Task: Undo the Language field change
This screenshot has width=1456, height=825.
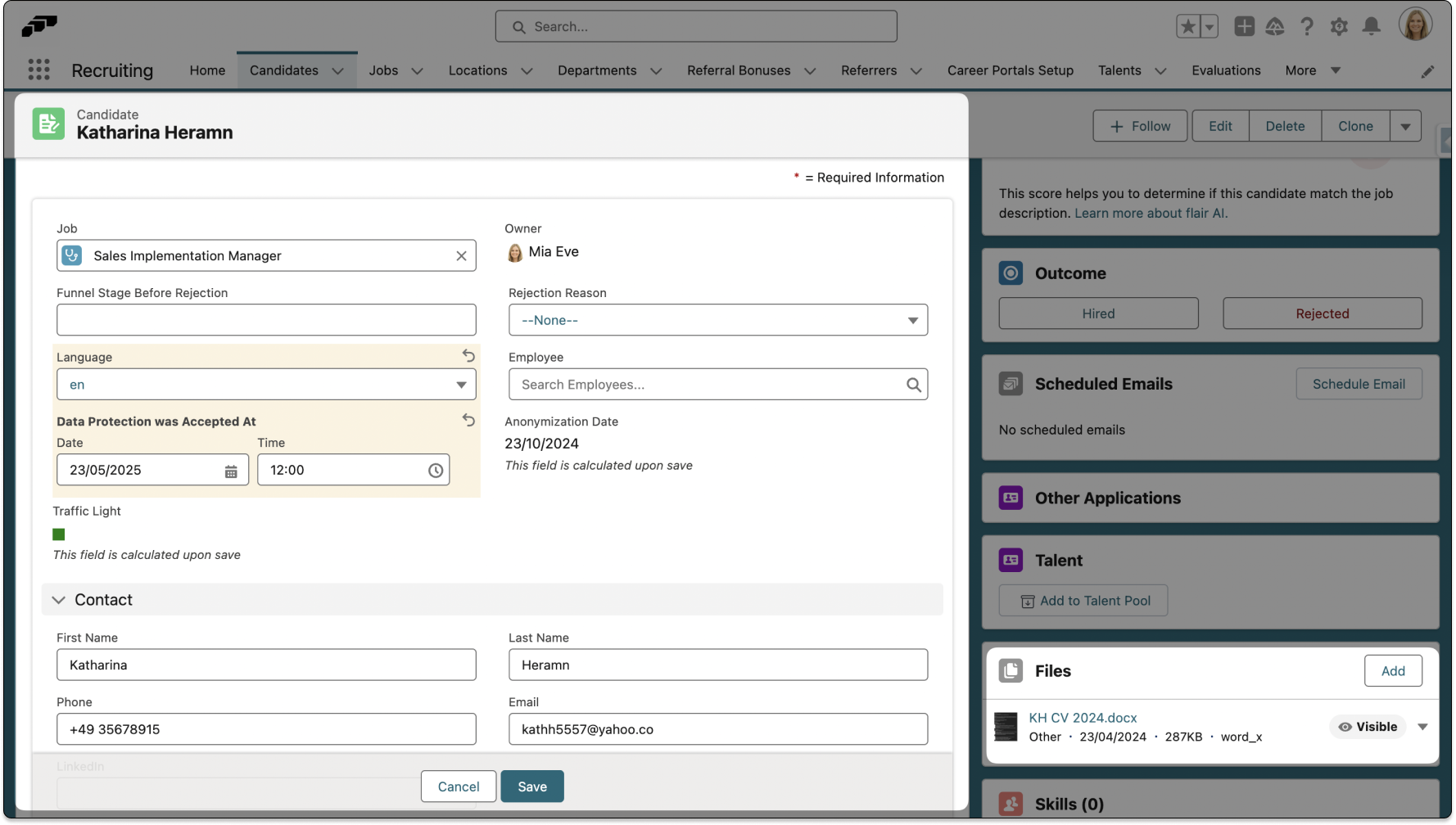Action: point(468,356)
